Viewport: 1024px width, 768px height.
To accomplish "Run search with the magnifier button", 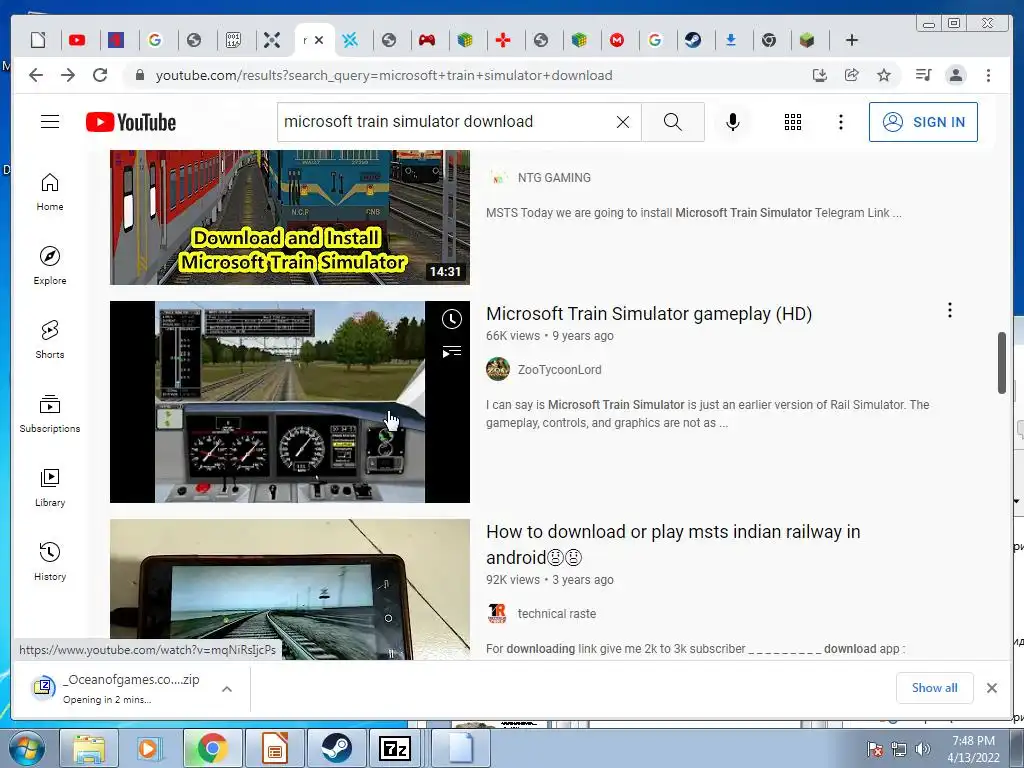I will click(673, 122).
